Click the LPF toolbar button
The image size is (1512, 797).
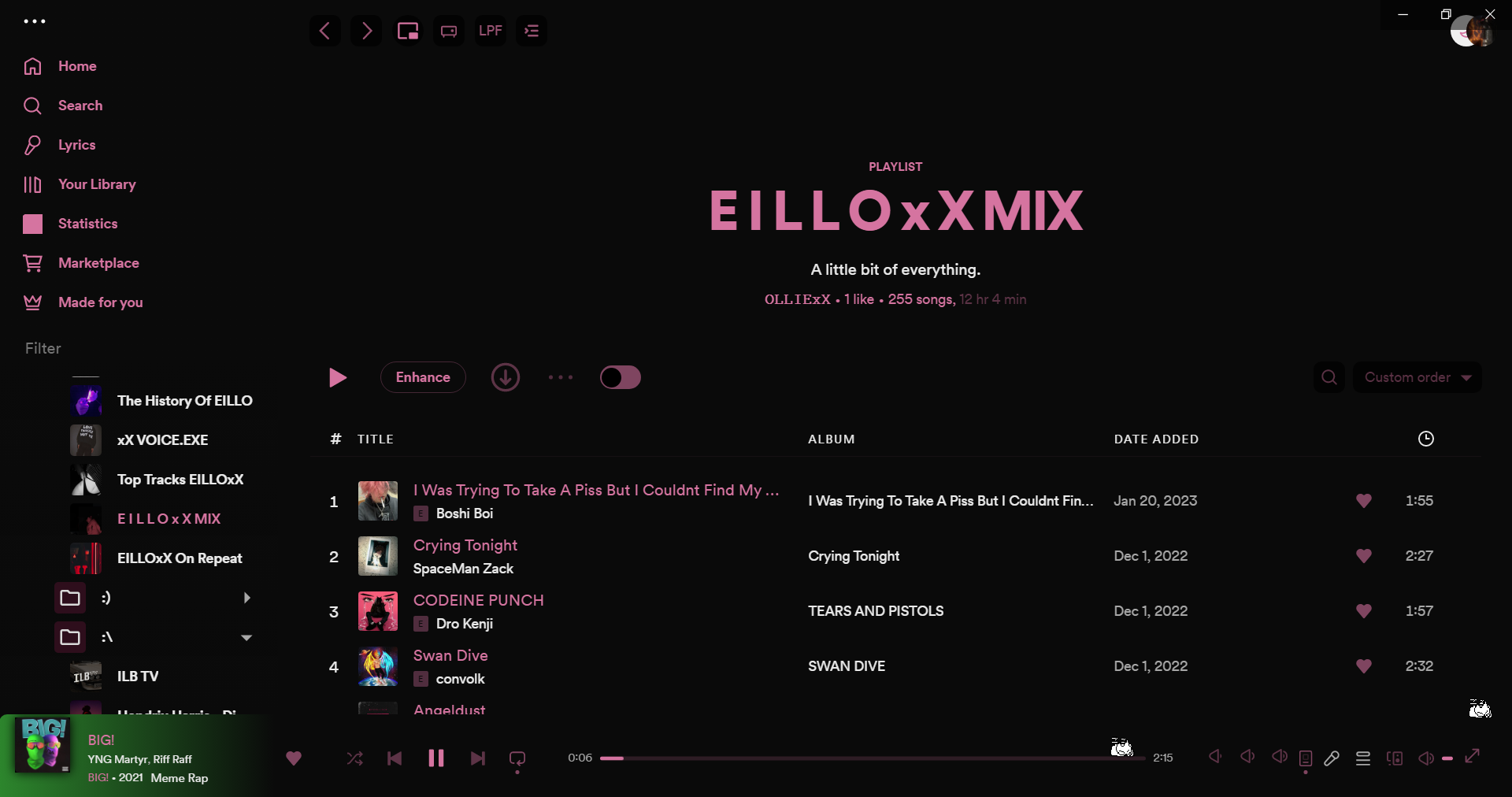tap(490, 31)
